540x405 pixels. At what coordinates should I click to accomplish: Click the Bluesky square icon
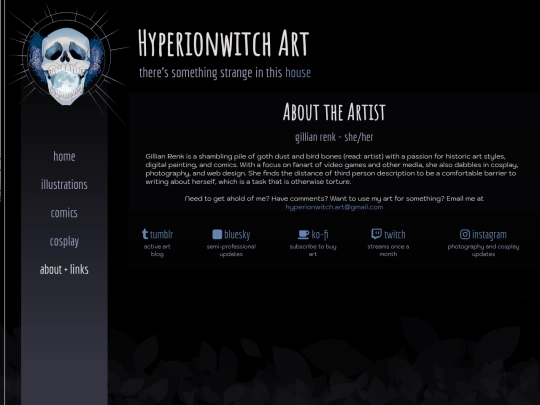click(217, 234)
